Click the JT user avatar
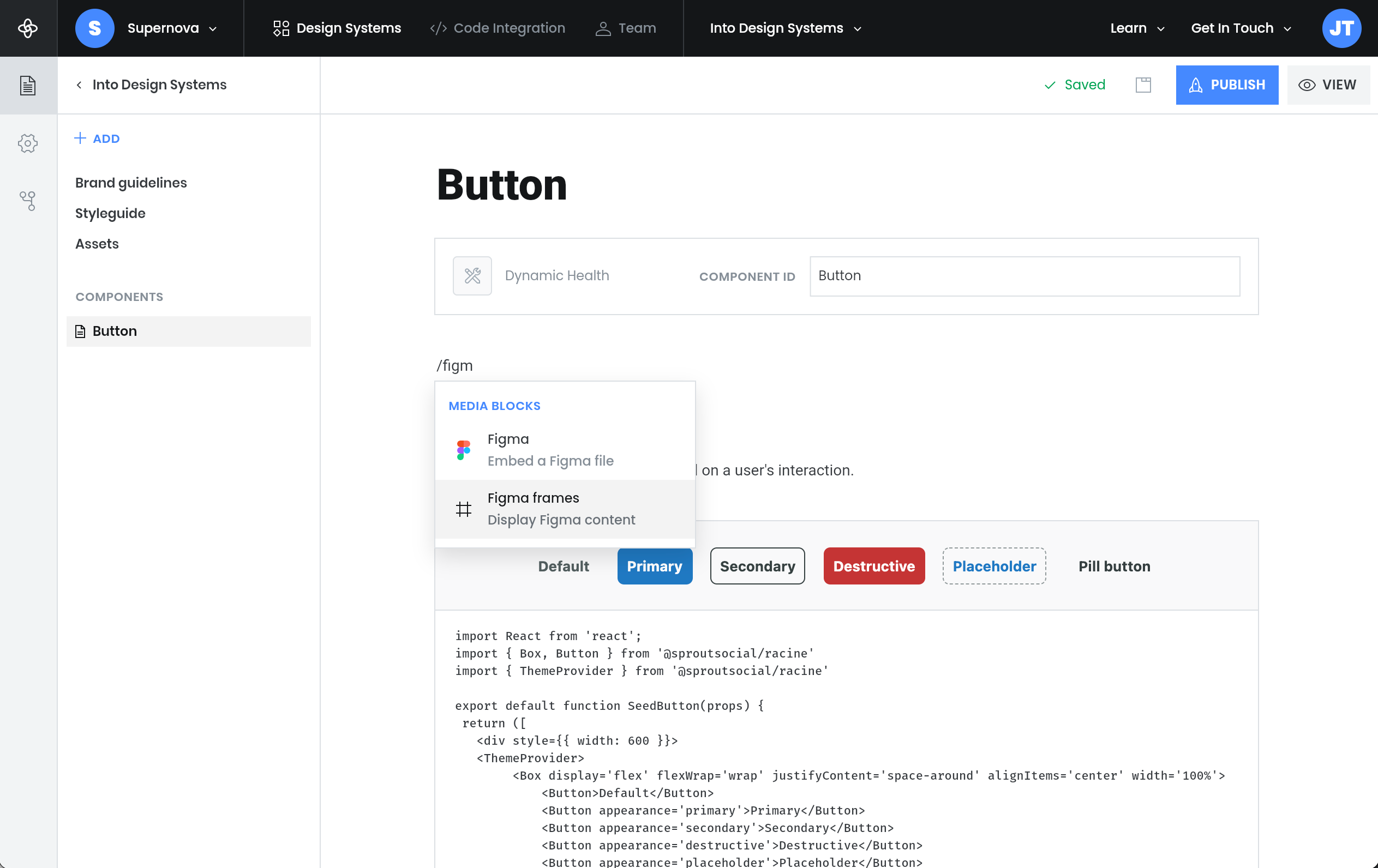This screenshot has width=1378, height=868. click(1341, 28)
